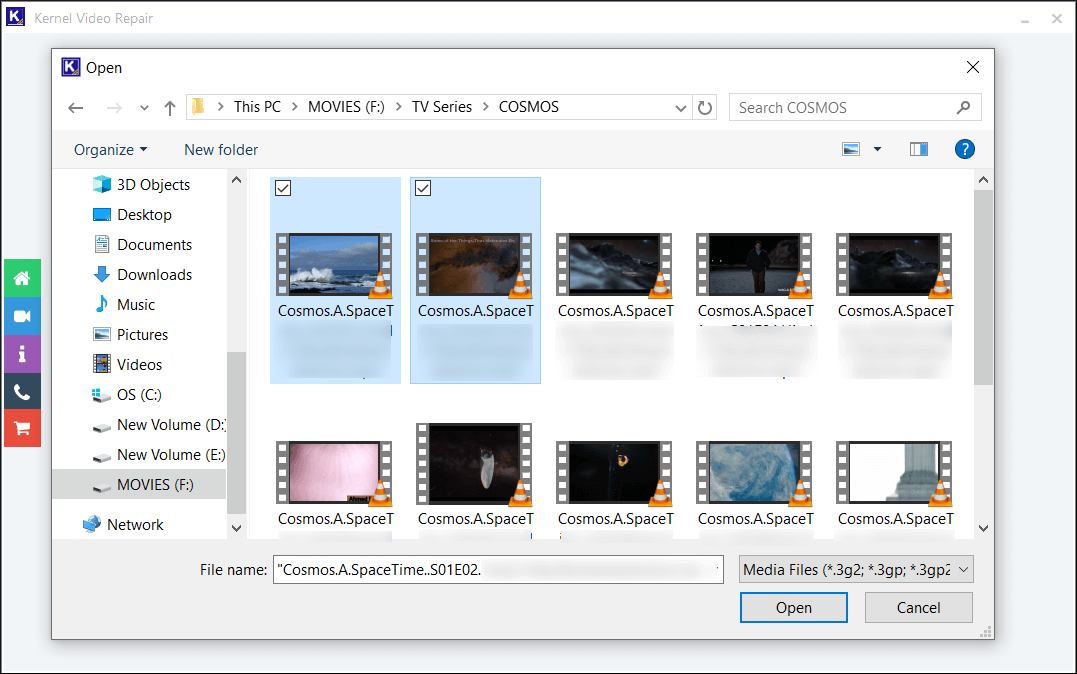The image size is (1077, 674).
Task: Click the folder icon in address bar
Action: pyautogui.click(x=199, y=106)
